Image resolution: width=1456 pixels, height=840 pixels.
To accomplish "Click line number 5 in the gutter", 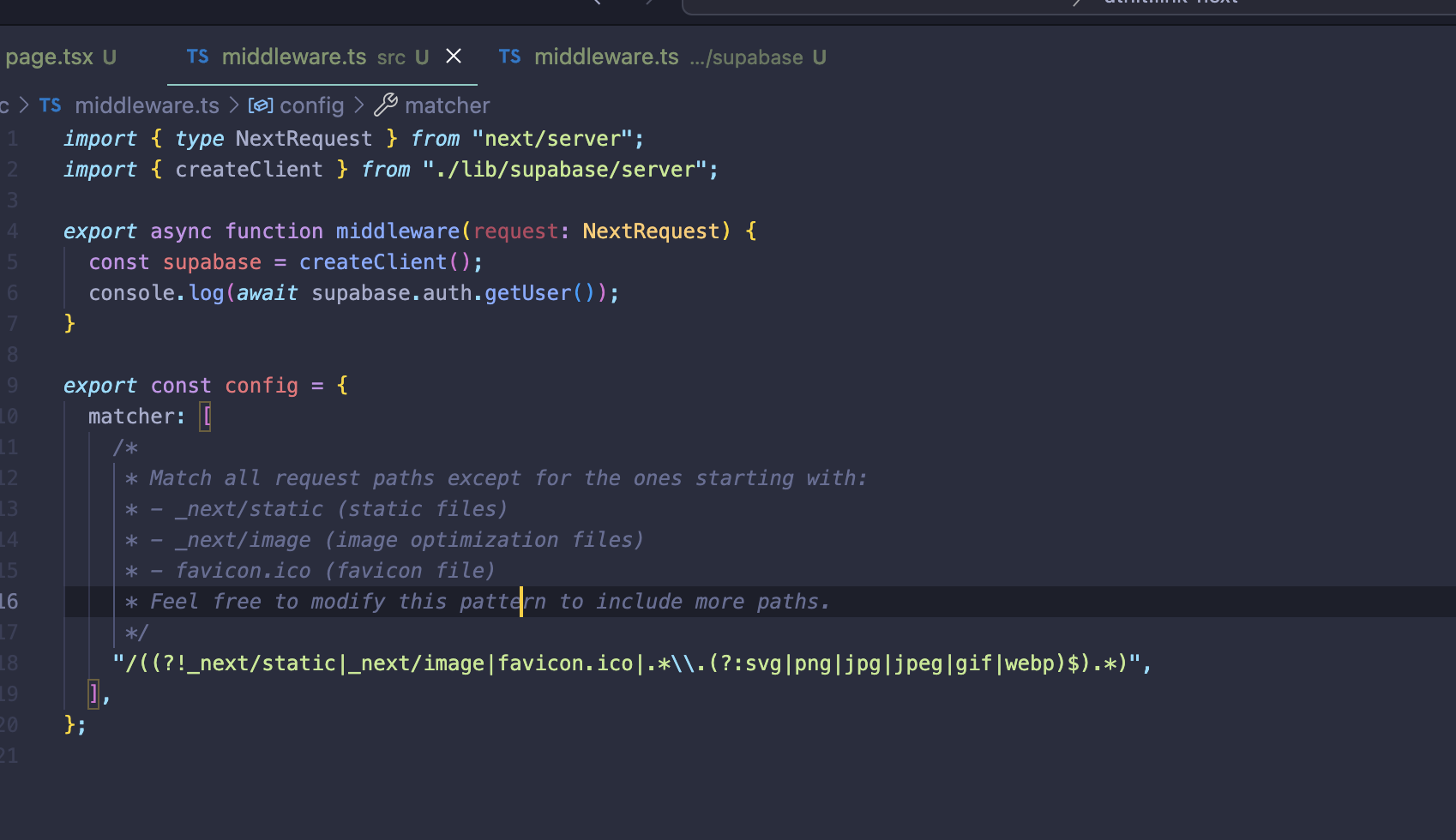I will point(12,262).
